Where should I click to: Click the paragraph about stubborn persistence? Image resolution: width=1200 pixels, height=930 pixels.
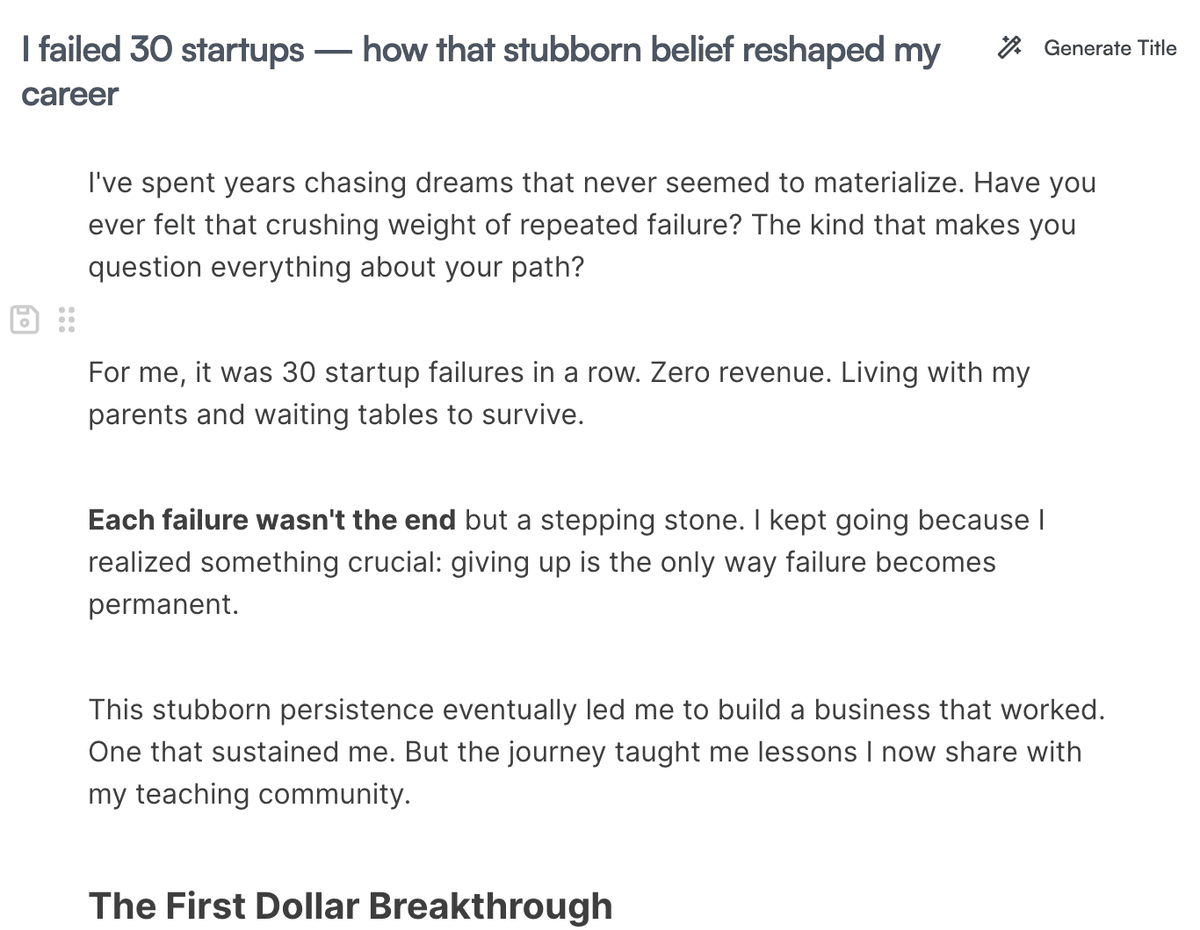point(400,710)
